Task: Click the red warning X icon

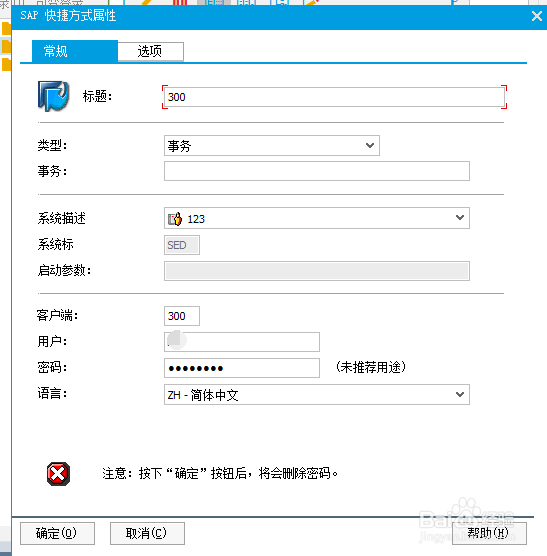Action: coord(58,474)
